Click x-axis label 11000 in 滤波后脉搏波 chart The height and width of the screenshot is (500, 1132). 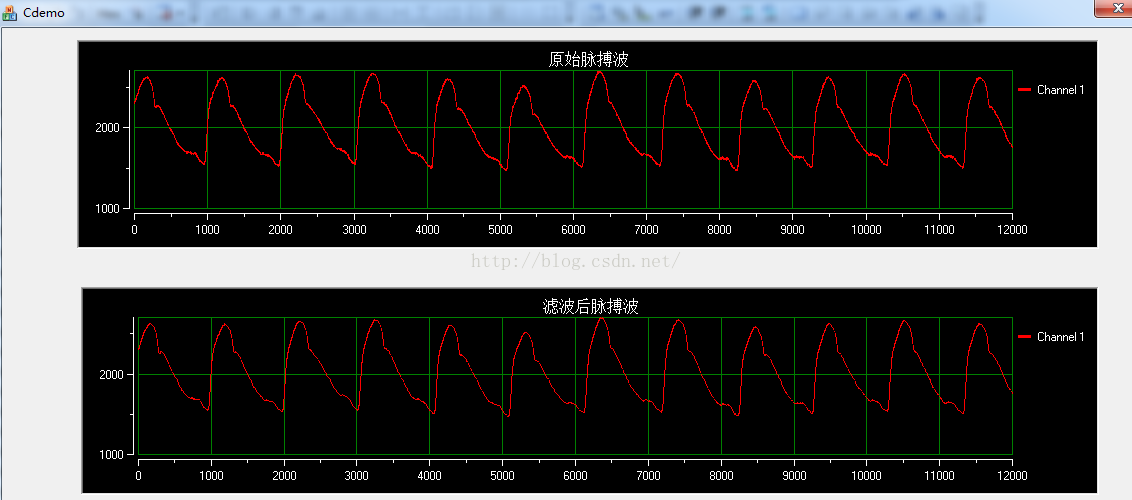(939, 475)
